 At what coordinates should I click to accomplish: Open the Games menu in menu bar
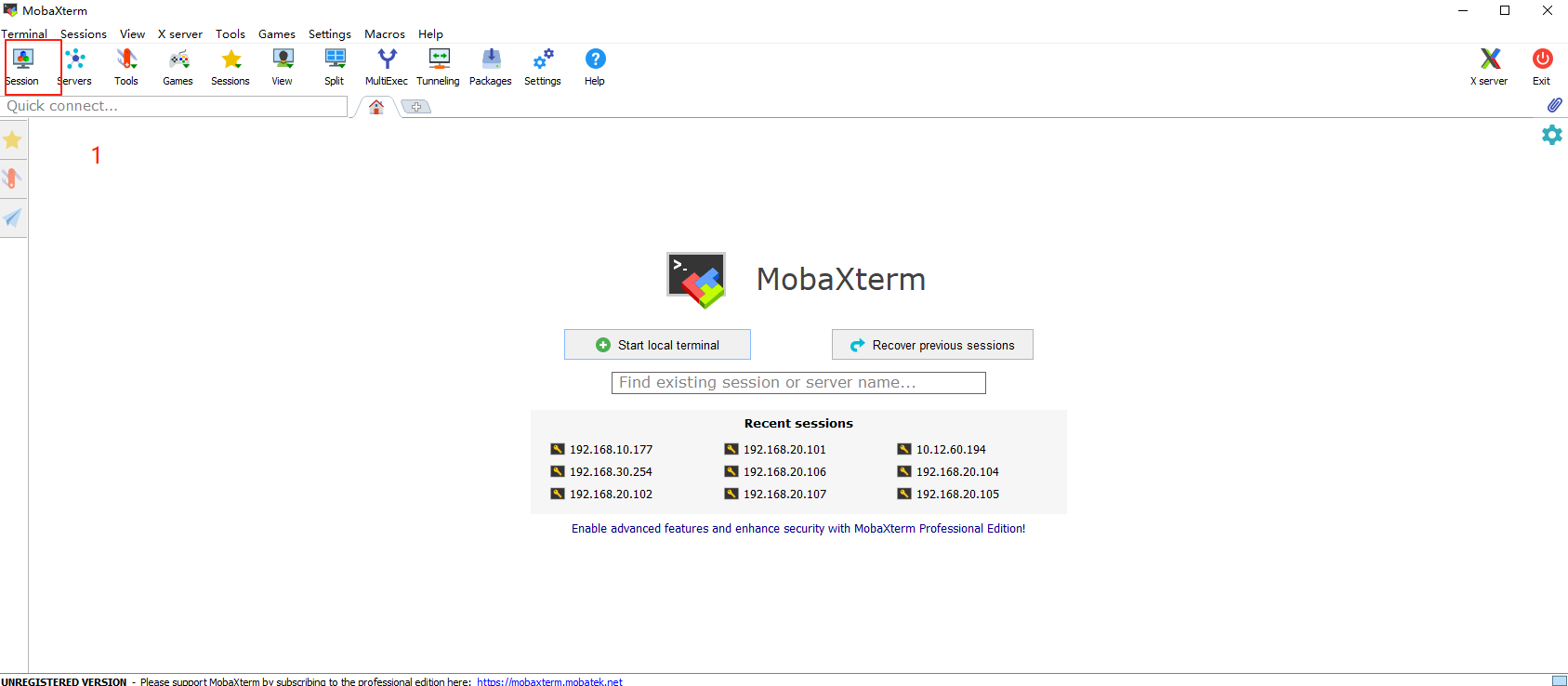277,34
